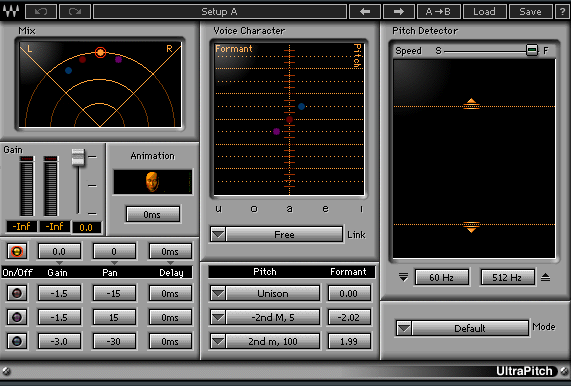The image size is (571, 386).
Task: Toggle the purple voice on/off button
Action: (17, 317)
